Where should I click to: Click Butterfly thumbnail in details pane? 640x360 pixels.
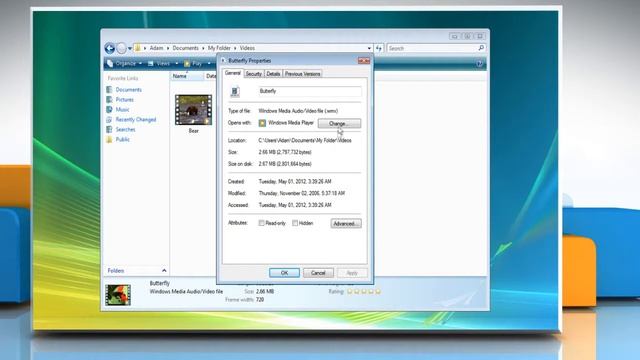pyautogui.click(x=118, y=295)
